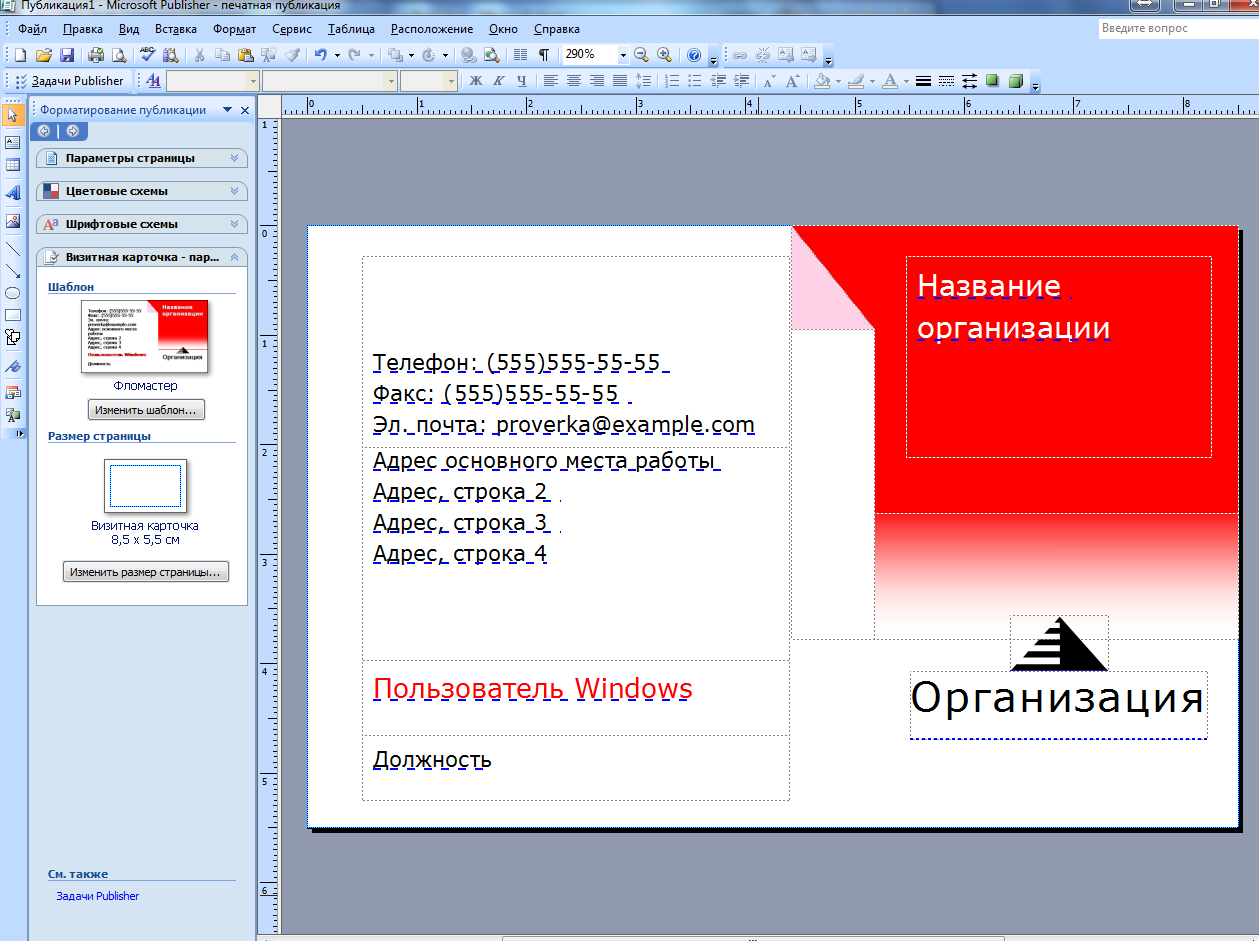Click the Paste clipboard icon
This screenshot has width=1259, height=941.
(x=245, y=55)
